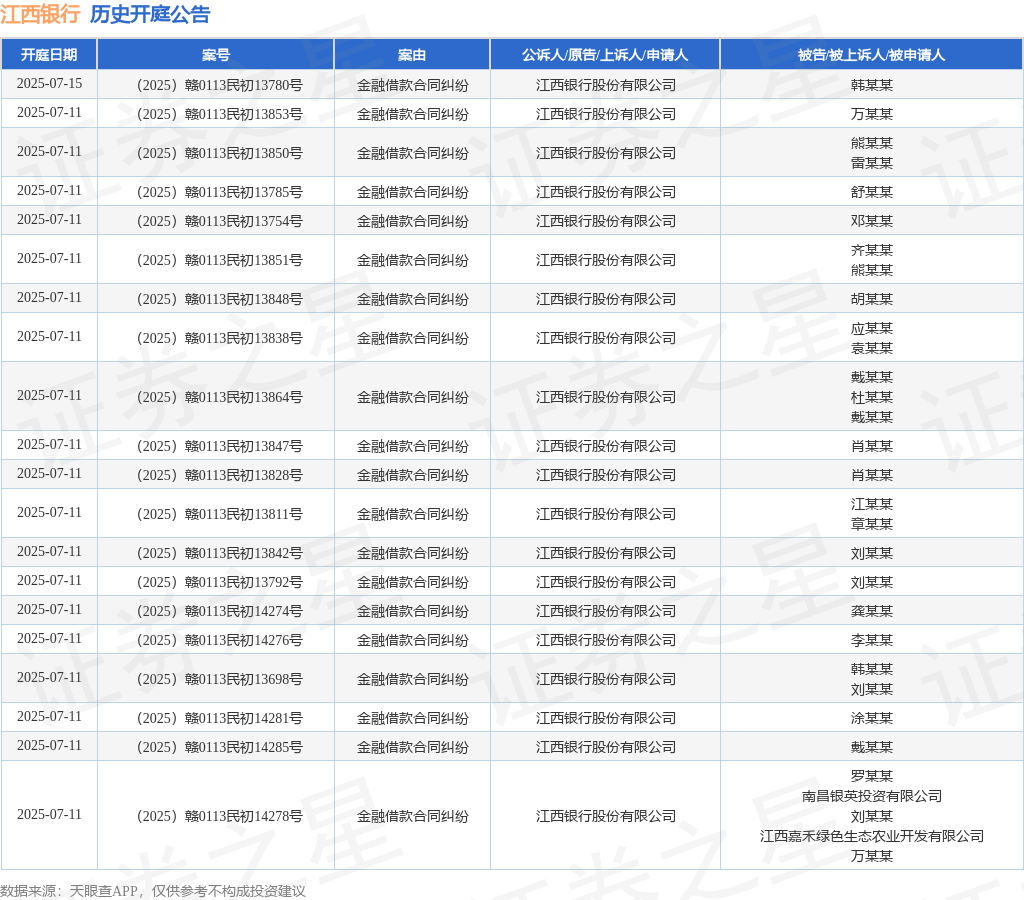Click defendant 南昌银英投资有限公司
The height and width of the screenshot is (900, 1024).
[x=871, y=796]
